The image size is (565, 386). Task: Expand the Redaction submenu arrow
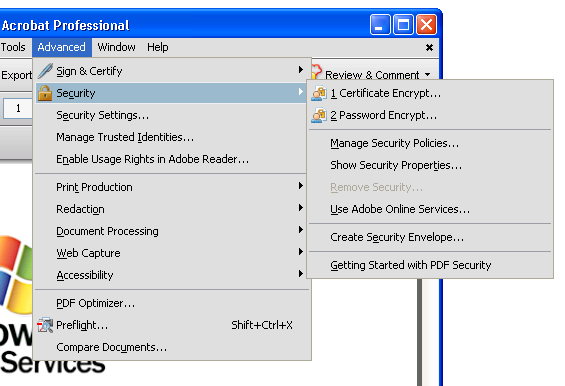click(301, 208)
